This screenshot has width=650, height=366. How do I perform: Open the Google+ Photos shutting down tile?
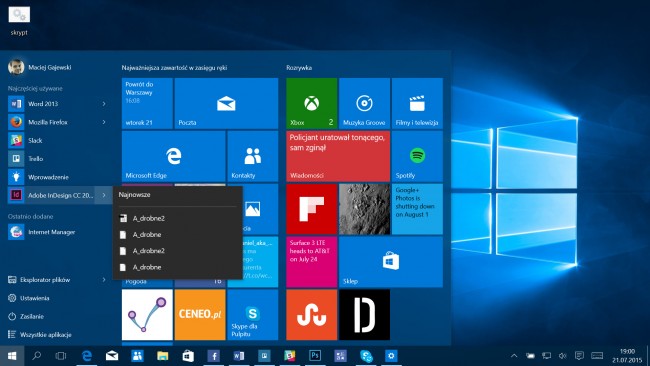pos(417,209)
